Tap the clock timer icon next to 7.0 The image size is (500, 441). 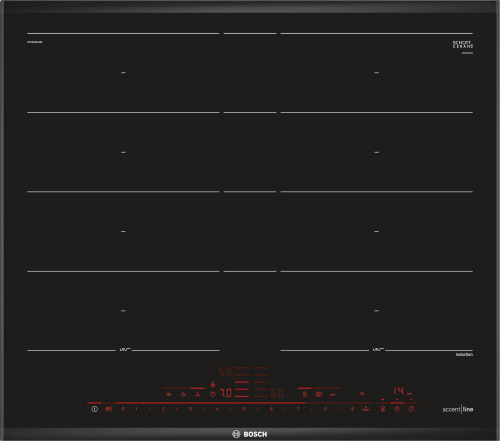(213, 395)
